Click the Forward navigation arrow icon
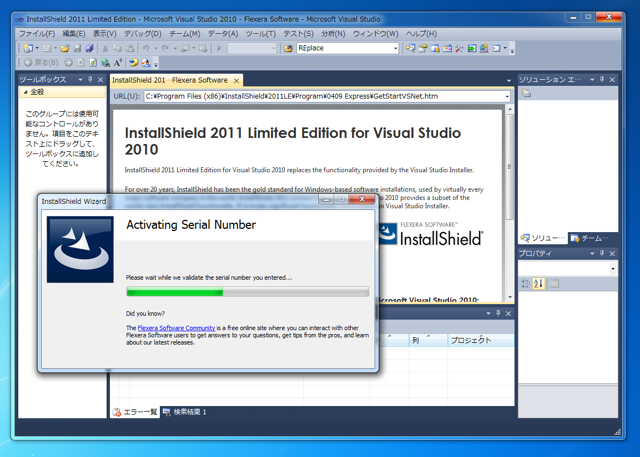The image size is (640, 457). click(x=69, y=62)
